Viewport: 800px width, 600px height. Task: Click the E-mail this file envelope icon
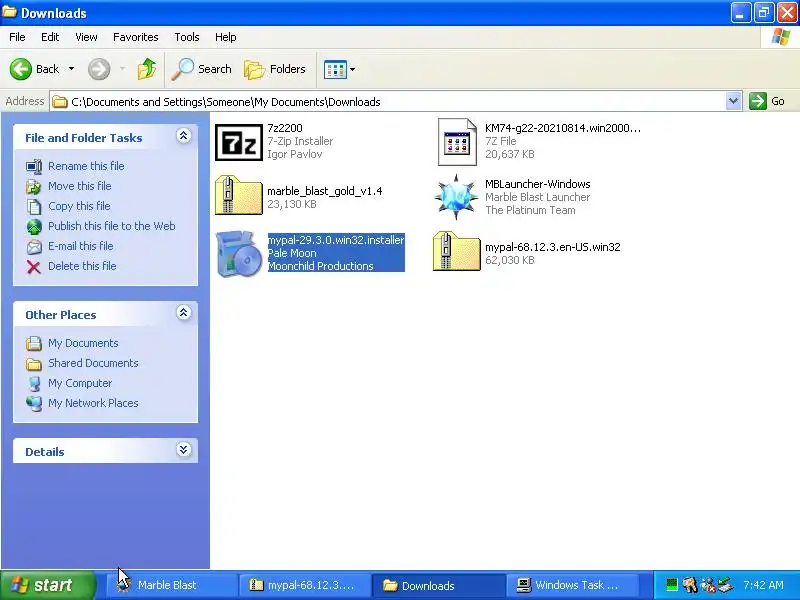[34, 246]
